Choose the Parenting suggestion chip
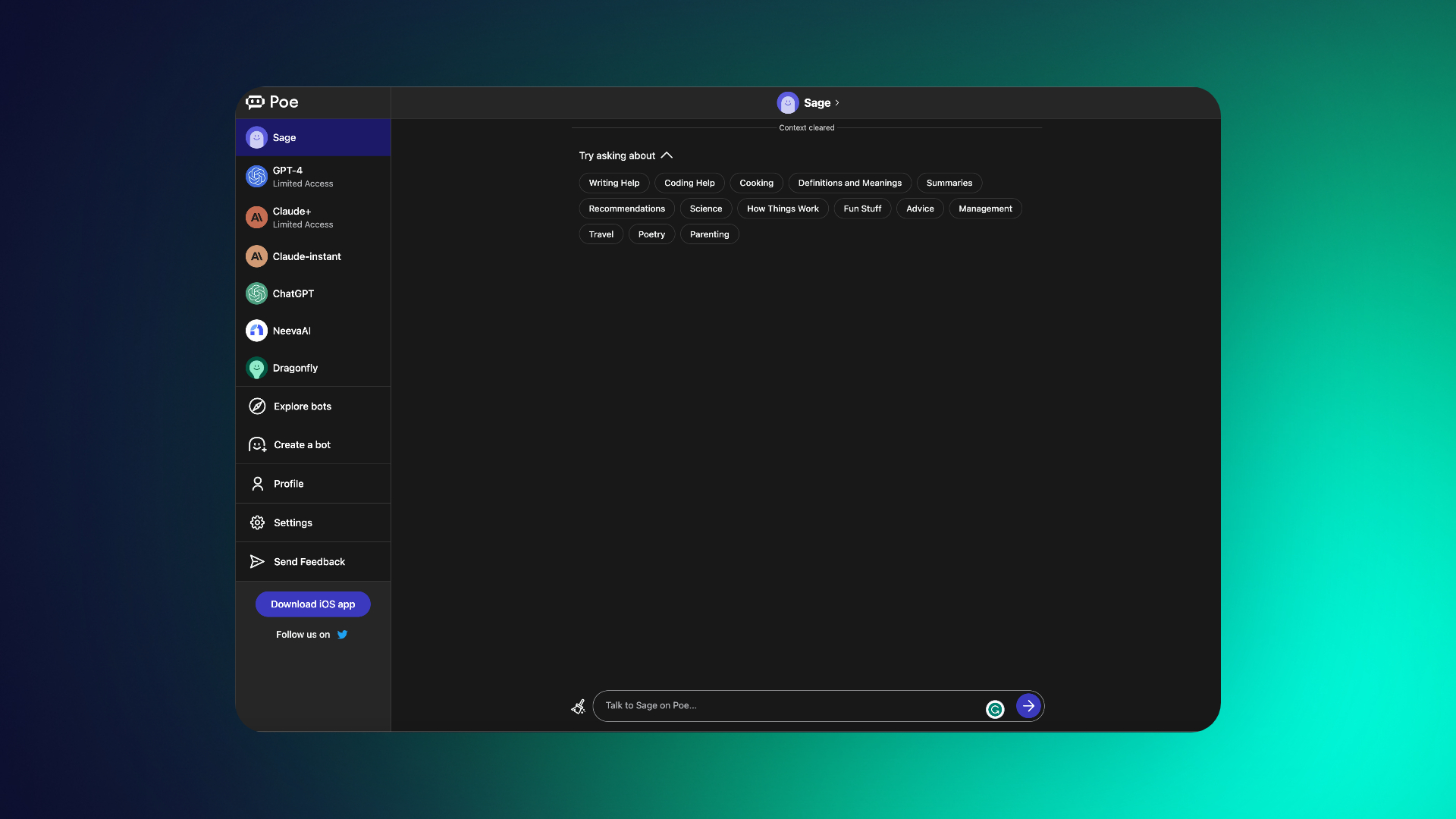This screenshot has height=819, width=1456. tap(710, 234)
